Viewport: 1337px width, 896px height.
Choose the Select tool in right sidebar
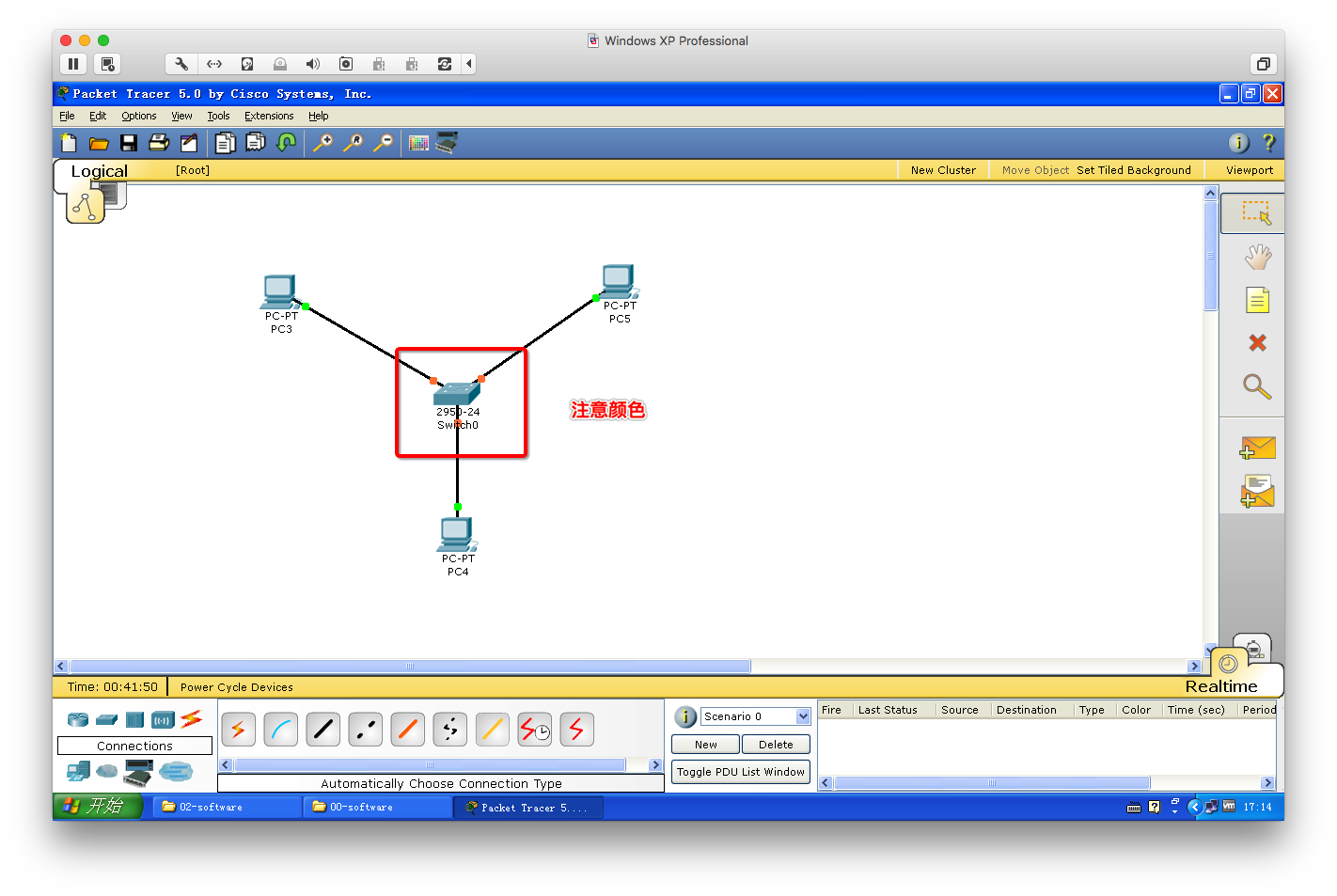tap(1255, 212)
